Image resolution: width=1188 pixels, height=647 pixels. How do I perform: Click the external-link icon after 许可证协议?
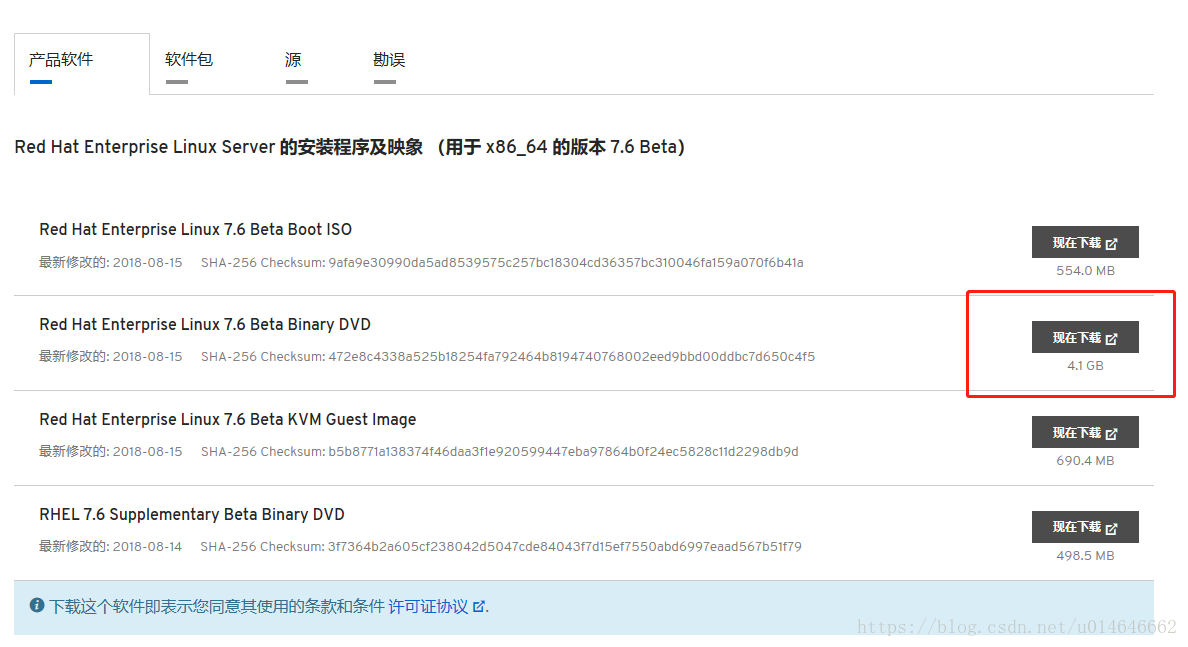[479, 607]
